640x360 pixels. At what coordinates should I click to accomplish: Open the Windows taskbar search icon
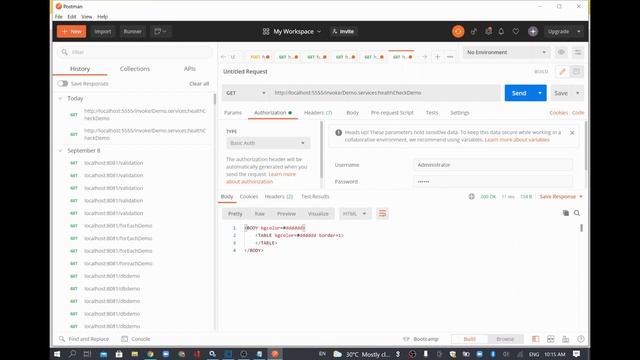click(72, 354)
